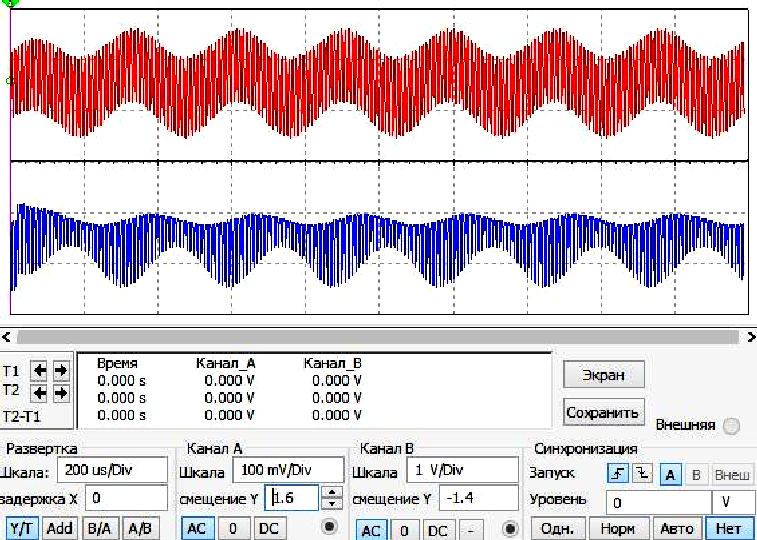This screenshot has width=757, height=540.
Task: Click the Развертка Шкала 200 us/Div field
Action: click(x=125, y=470)
